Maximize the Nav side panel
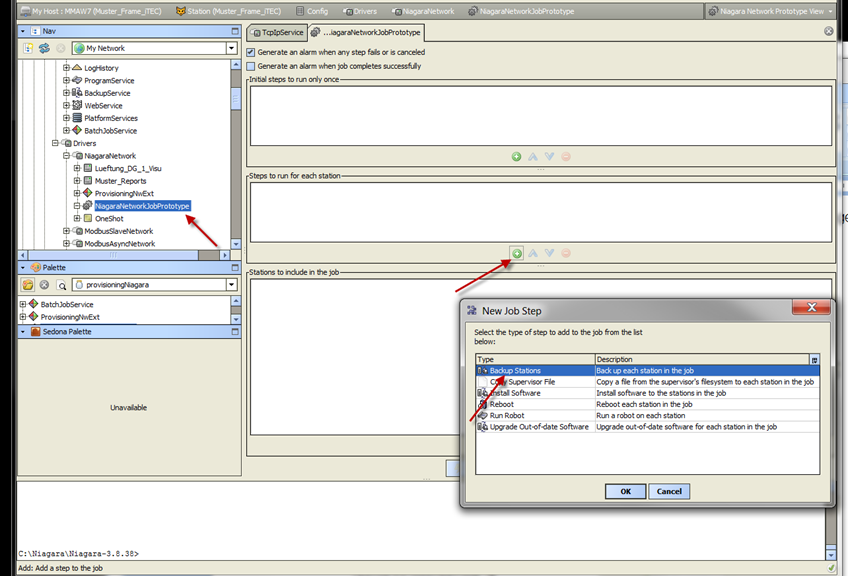 pos(235,31)
